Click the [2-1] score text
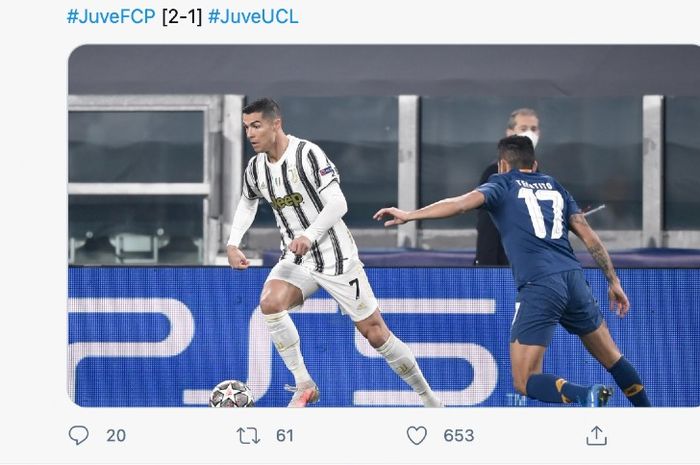 182,17
